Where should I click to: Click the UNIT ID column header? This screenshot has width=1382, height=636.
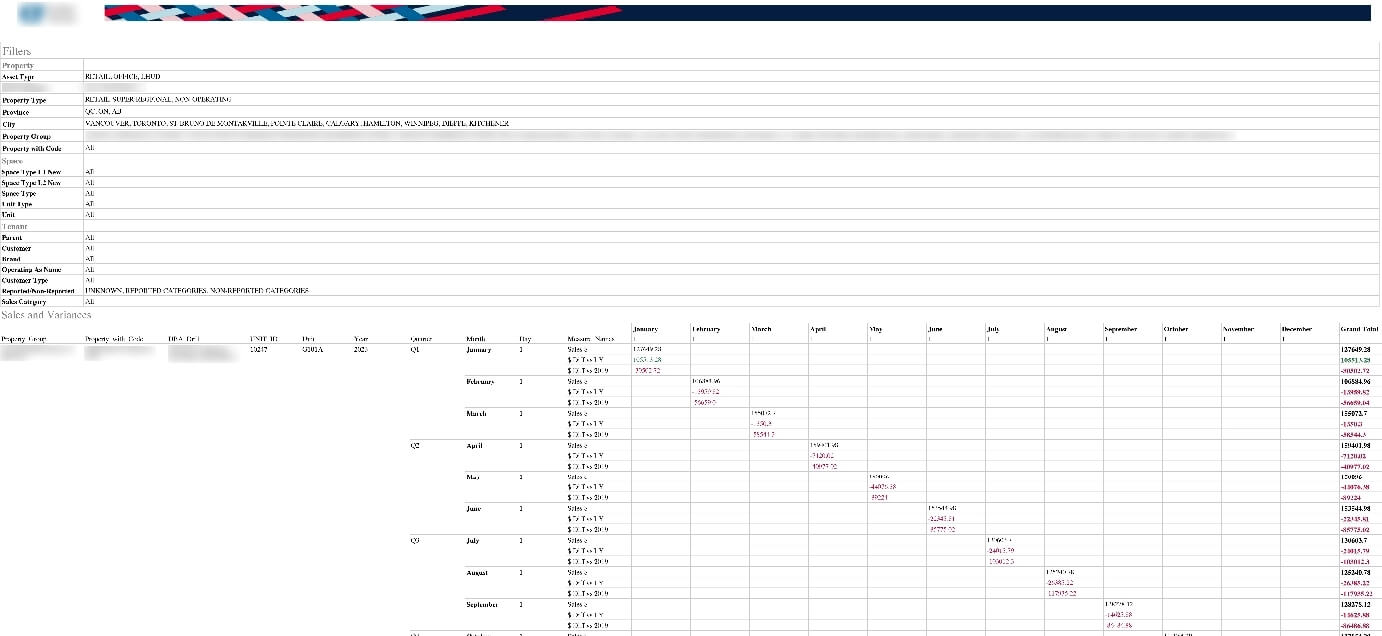click(x=264, y=339)
